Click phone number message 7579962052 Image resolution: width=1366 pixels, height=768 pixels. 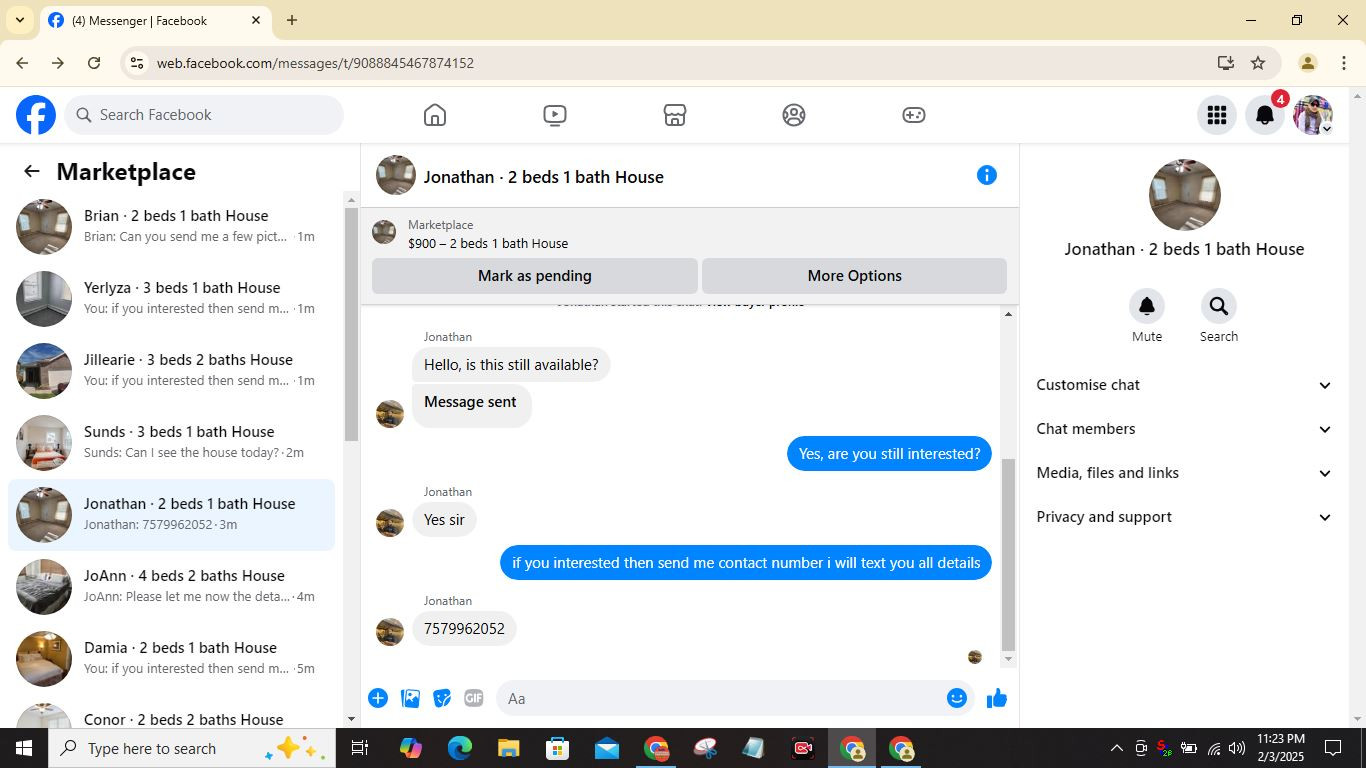click(465, 629)
